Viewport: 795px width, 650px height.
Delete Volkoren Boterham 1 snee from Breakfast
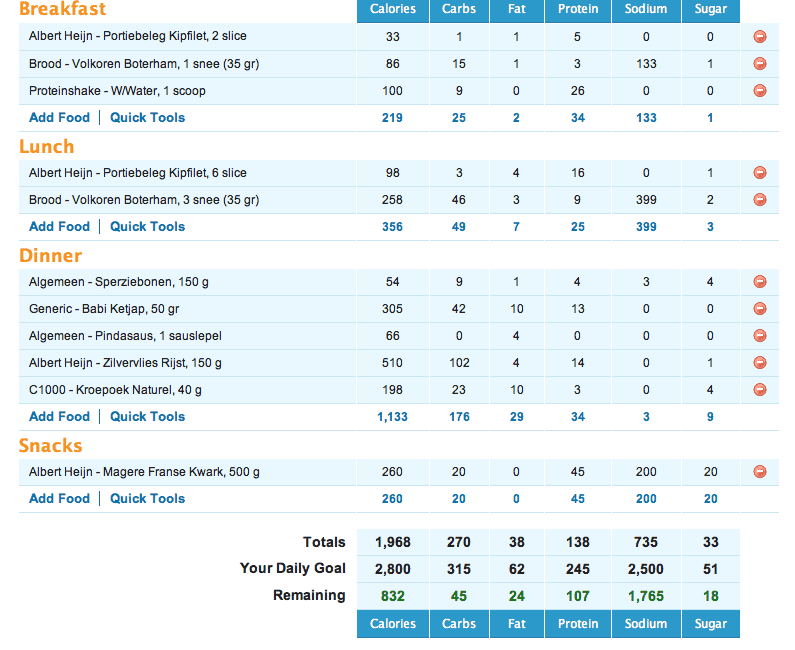(760, 64)
